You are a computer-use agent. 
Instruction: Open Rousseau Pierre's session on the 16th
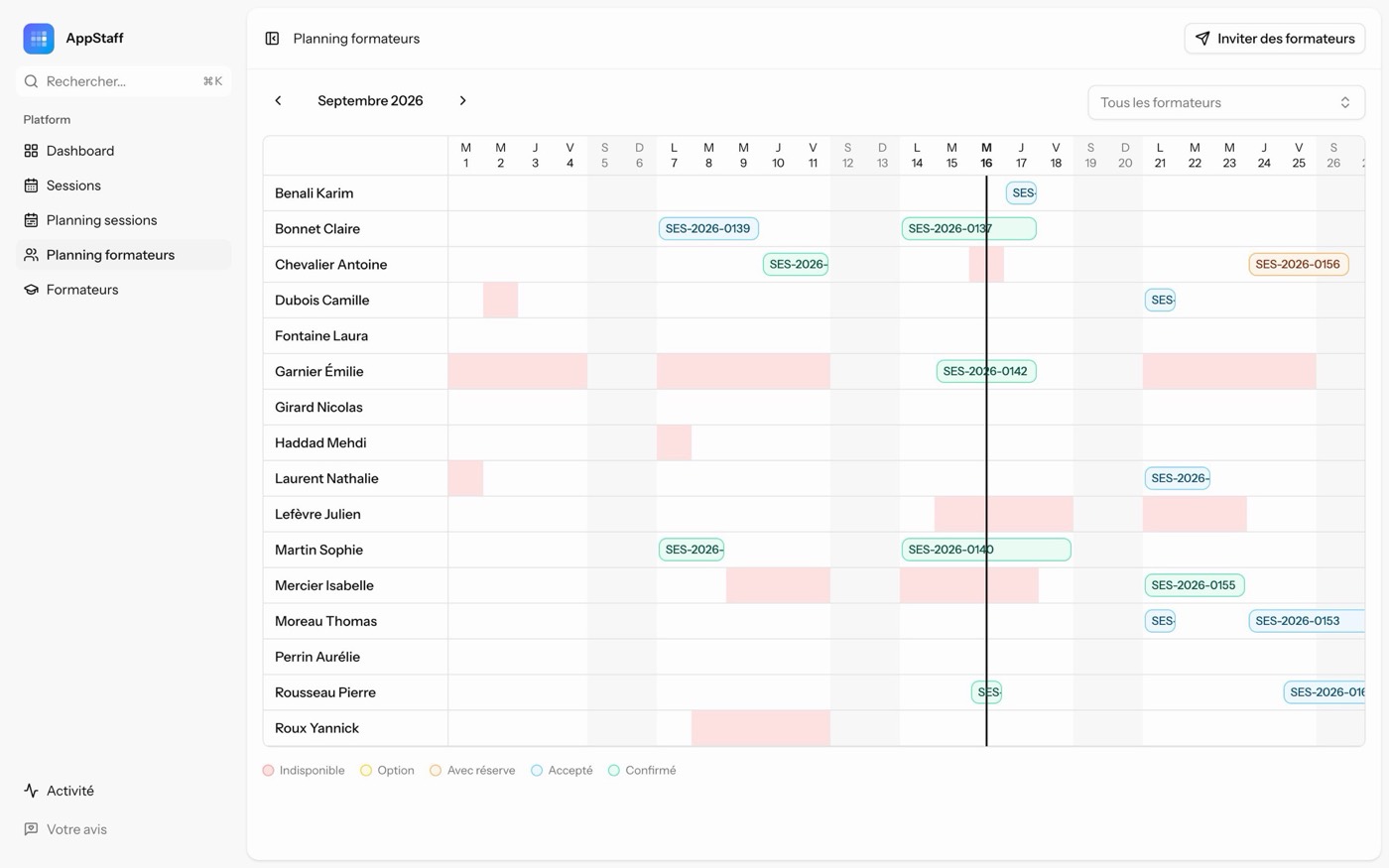(x=986, y=692)
